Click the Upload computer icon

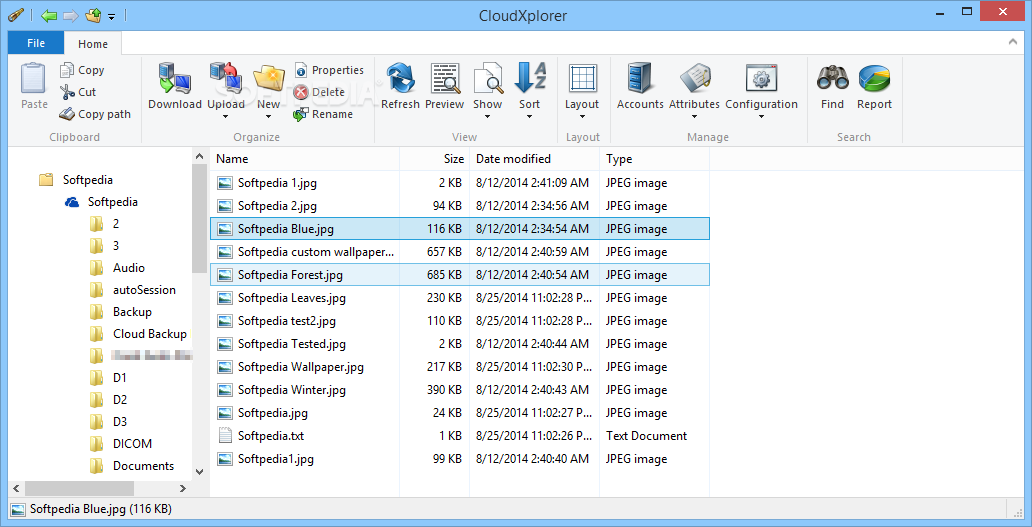[x=225, y=78]
